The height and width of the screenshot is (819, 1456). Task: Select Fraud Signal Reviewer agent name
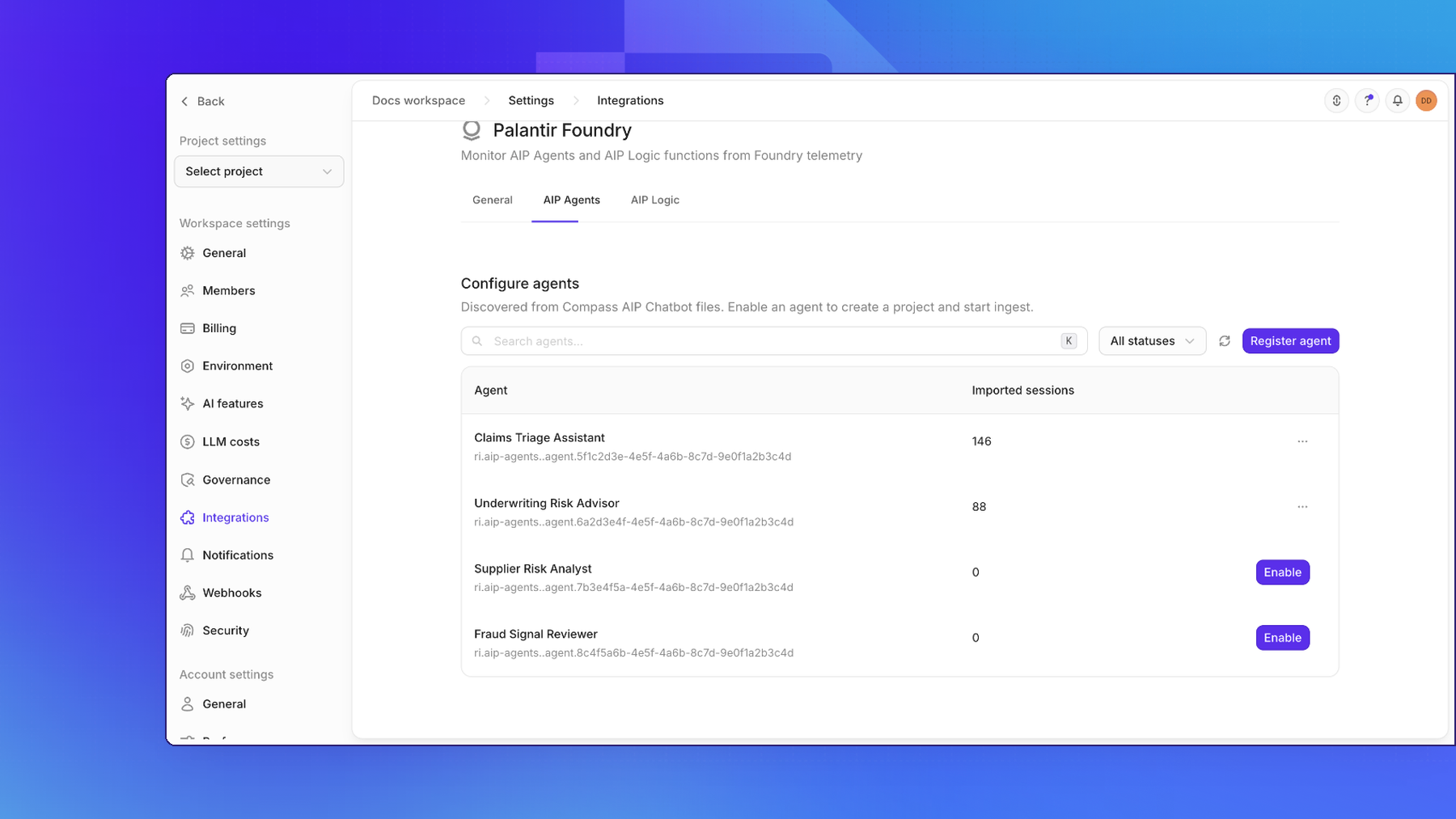point(535,634)
